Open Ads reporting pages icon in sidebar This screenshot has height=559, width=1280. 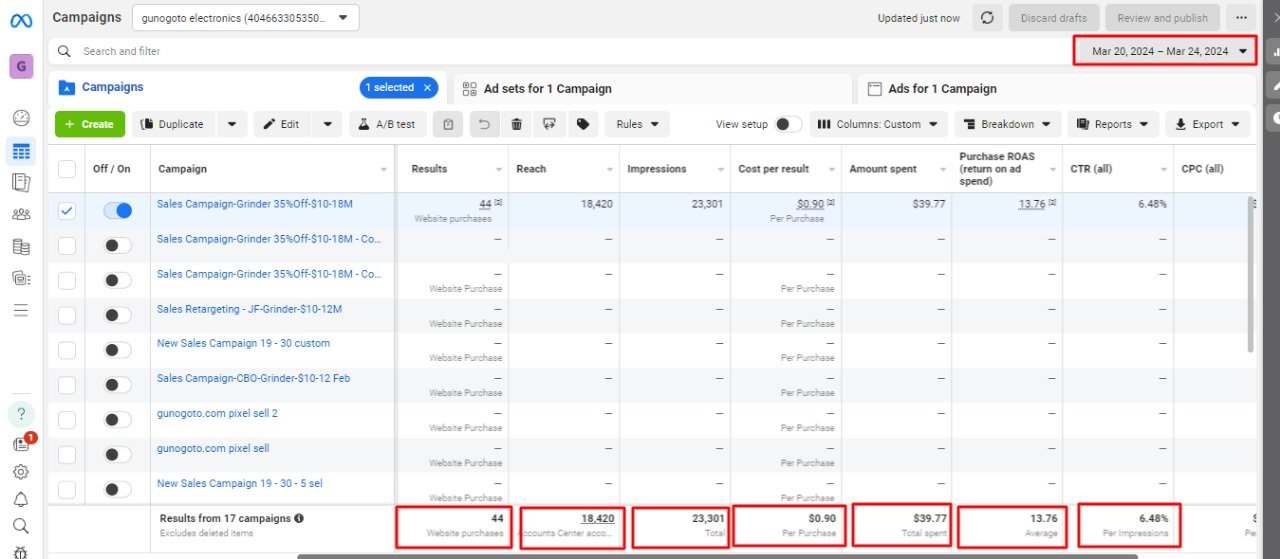pos(21,182)
